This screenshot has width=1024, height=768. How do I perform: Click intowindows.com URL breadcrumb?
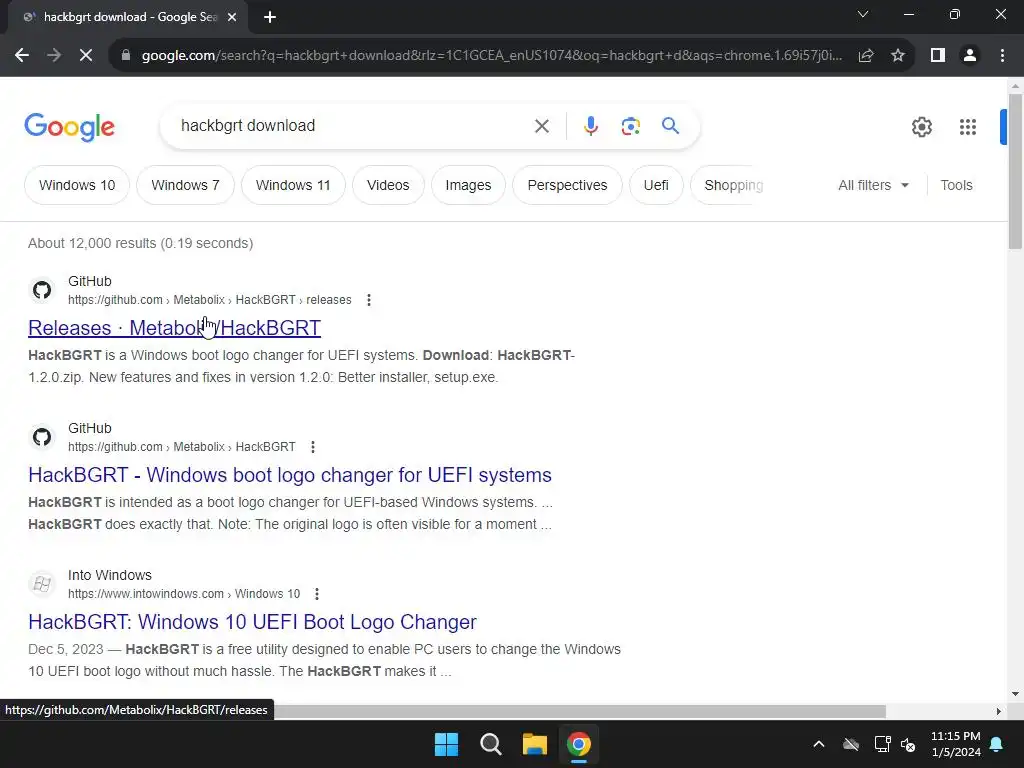184,594
